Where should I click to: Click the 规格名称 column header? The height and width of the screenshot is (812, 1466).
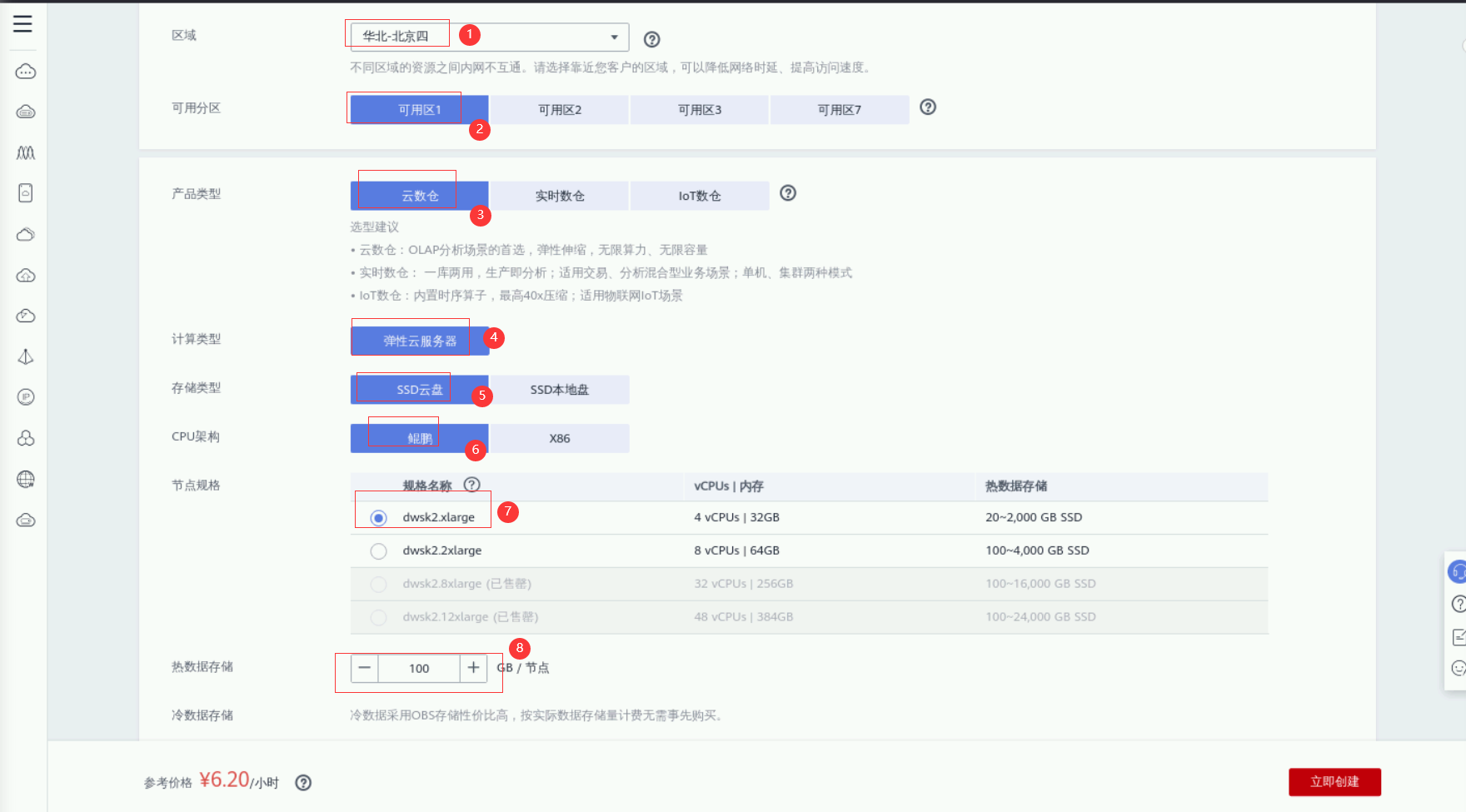point(427,486)
